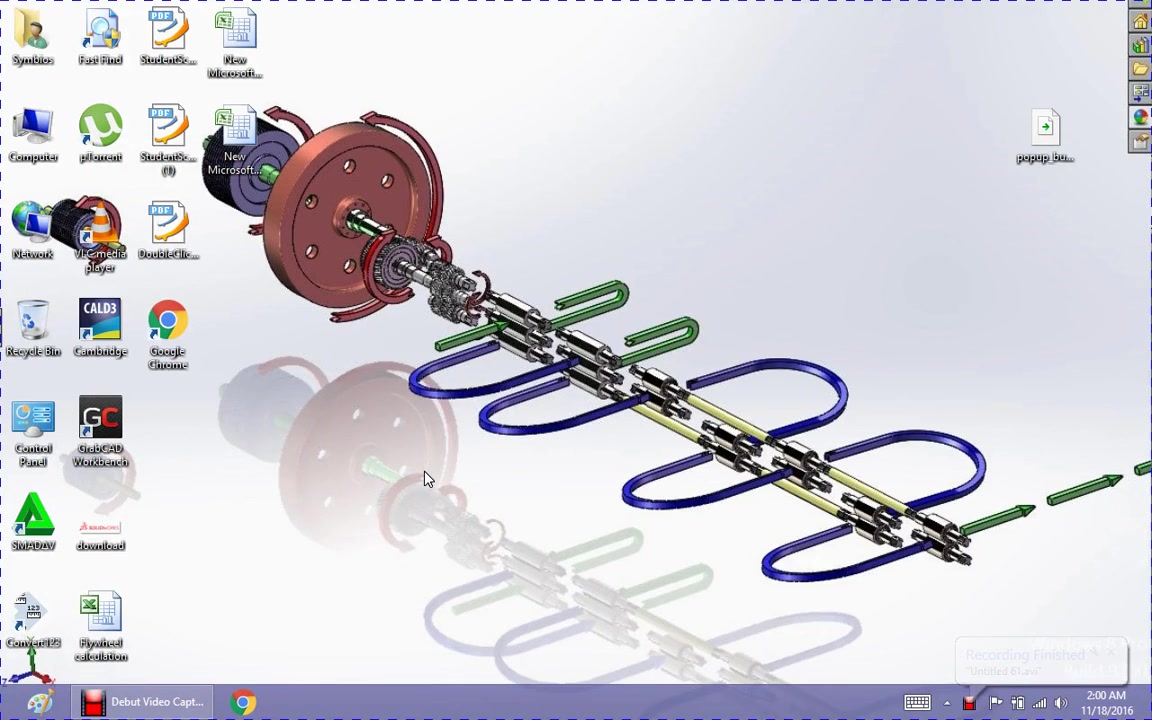
Task: Open the Windows Start menu orb
Action: click(40, 702)
